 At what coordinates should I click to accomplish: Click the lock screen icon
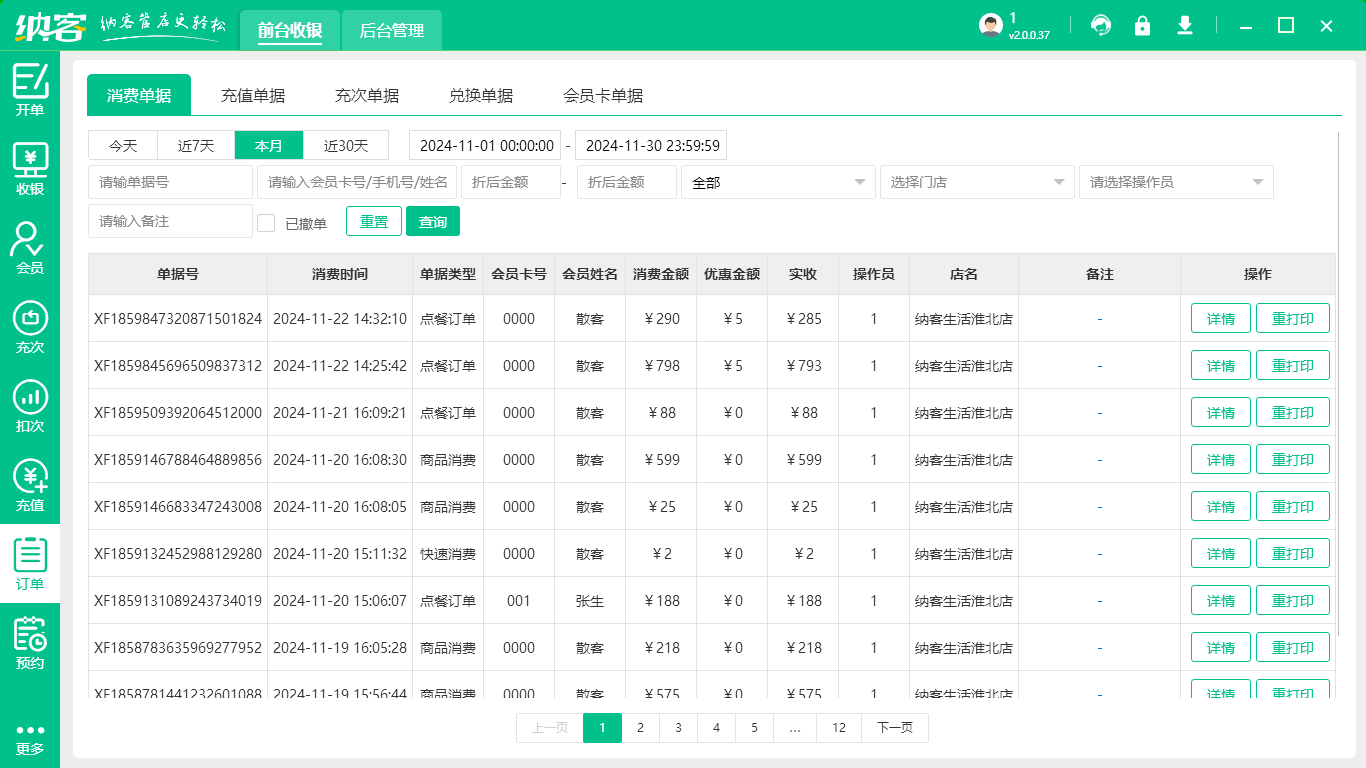(x=1142, y=26)
